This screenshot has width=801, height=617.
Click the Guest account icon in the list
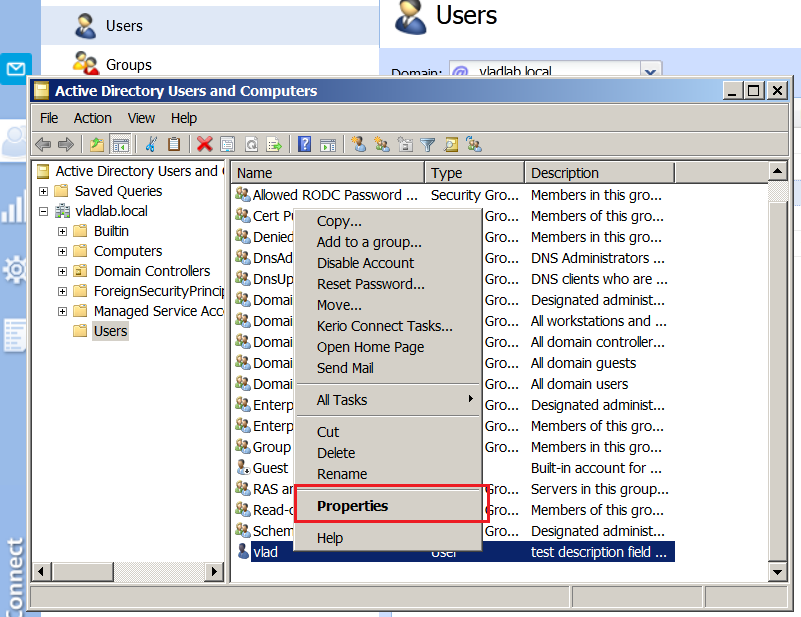point(243,467)
